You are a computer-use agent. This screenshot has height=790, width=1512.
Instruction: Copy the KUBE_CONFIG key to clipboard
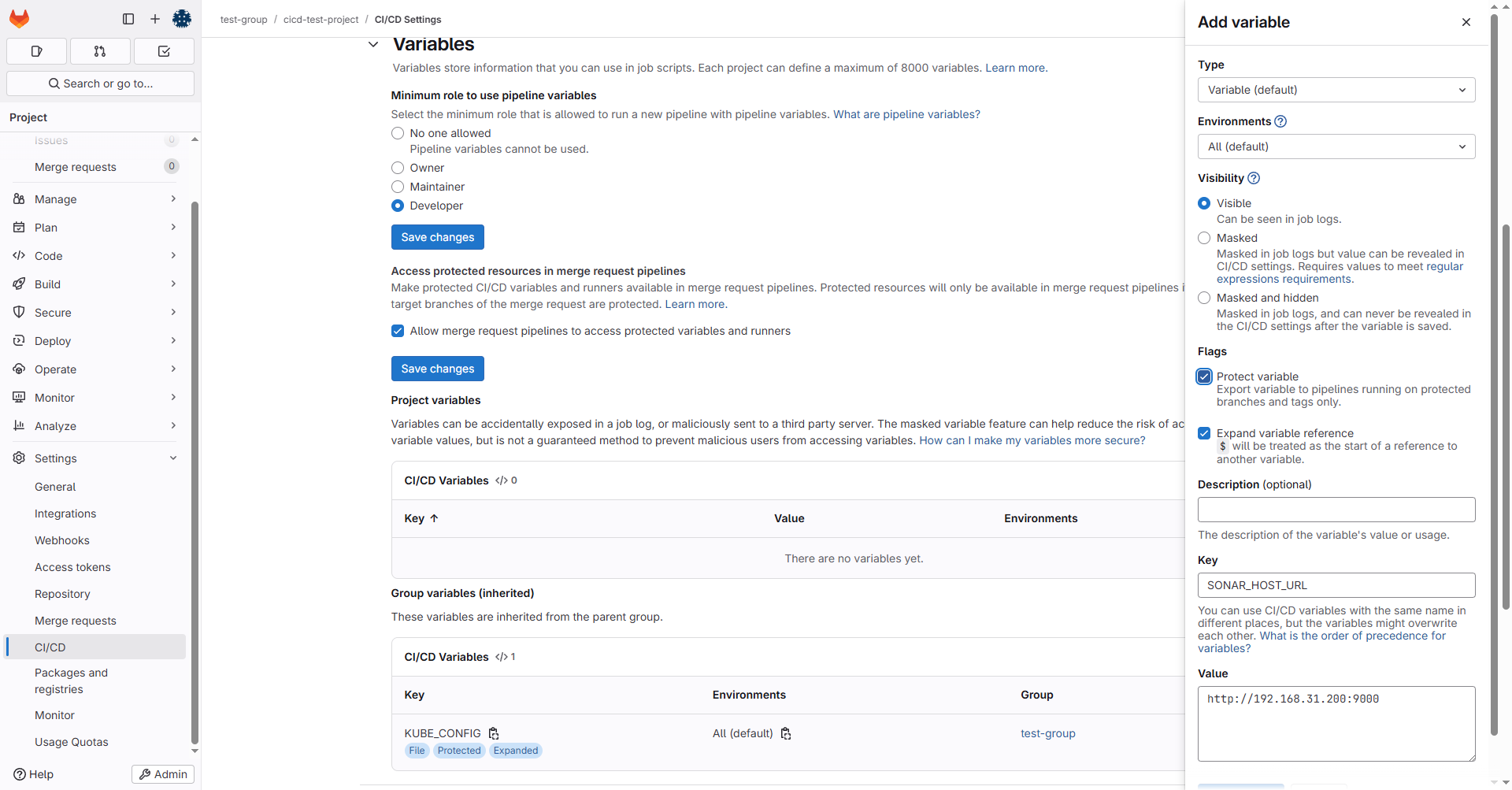[x=494, y=733]
